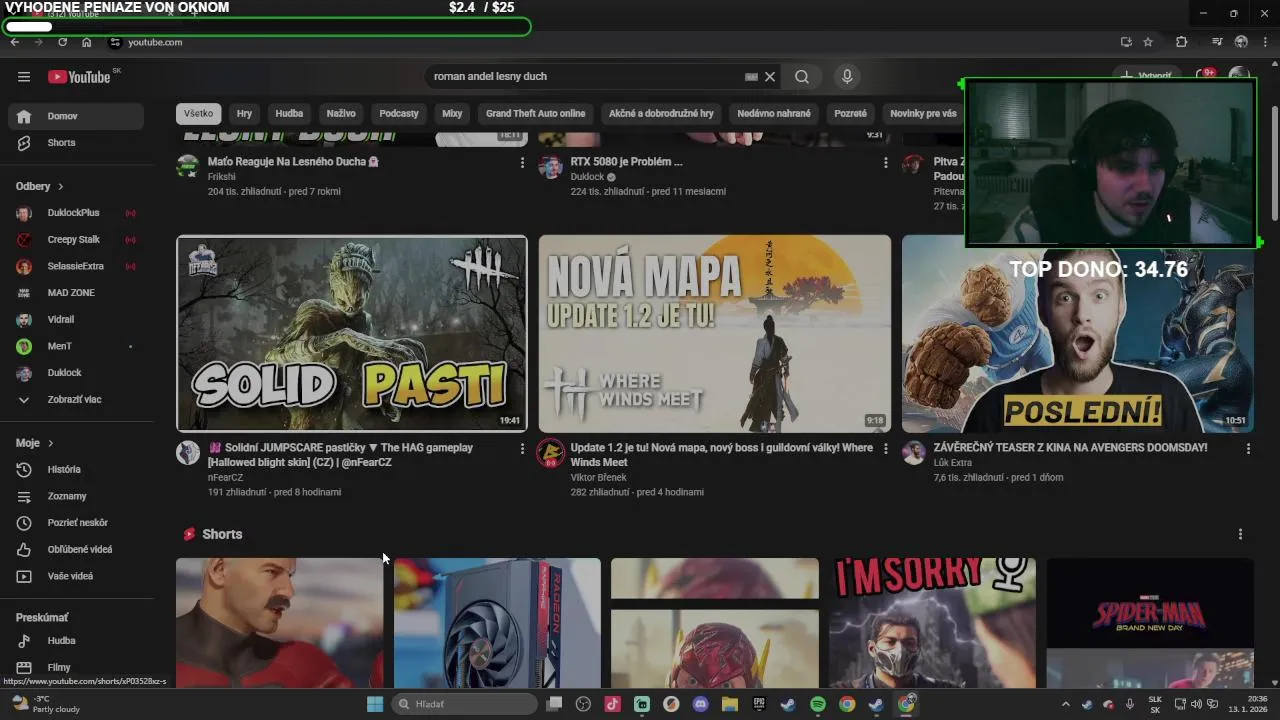Open options menu for the HAG gameplay video
Screen dimensions: 1280x720
[x=522, y=450]
